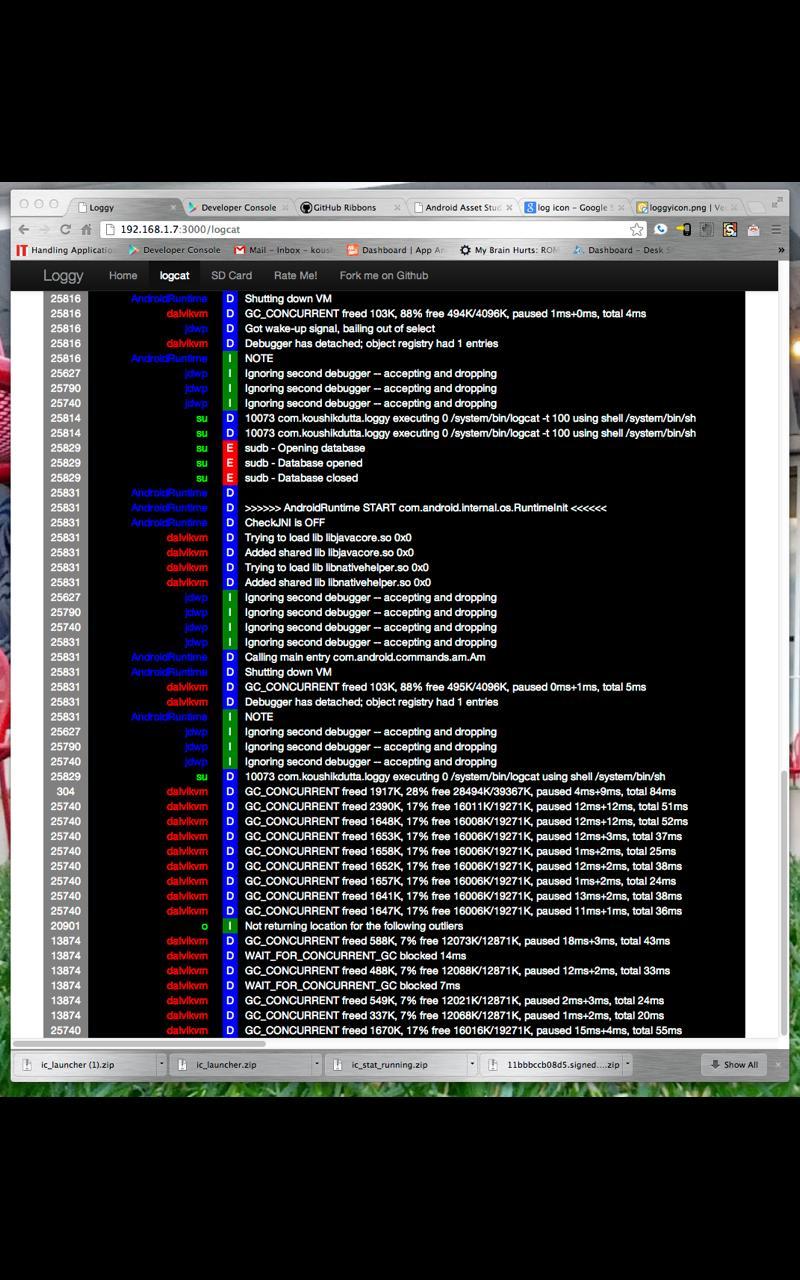Click the vertical scrollbar of the page
Viewport: 800px width, 1280px height.
[783, 900]
